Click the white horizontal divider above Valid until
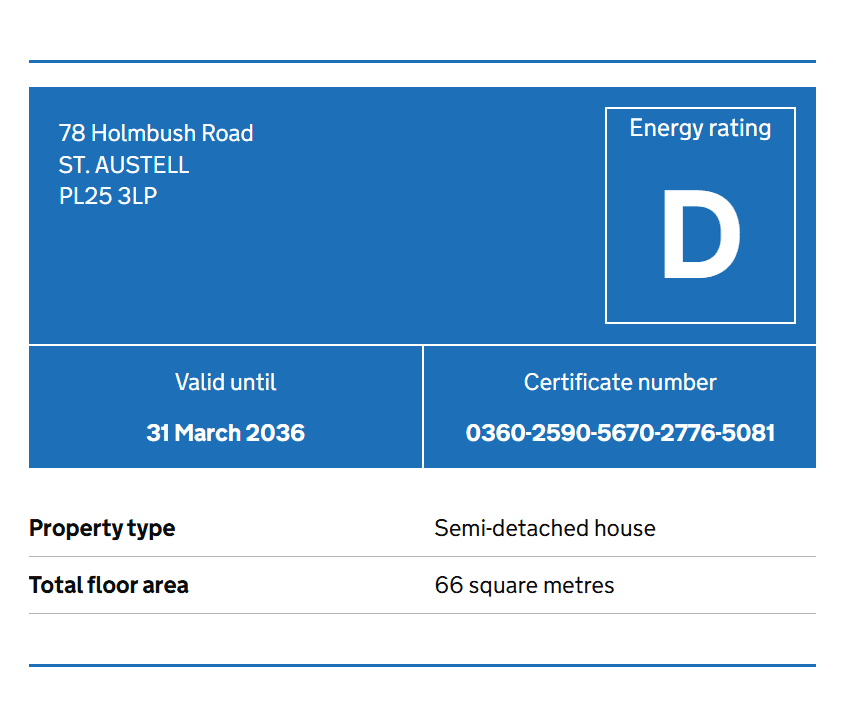Viewport: 868px width, 703px height. pyautogui.click(x=225, y=345)
